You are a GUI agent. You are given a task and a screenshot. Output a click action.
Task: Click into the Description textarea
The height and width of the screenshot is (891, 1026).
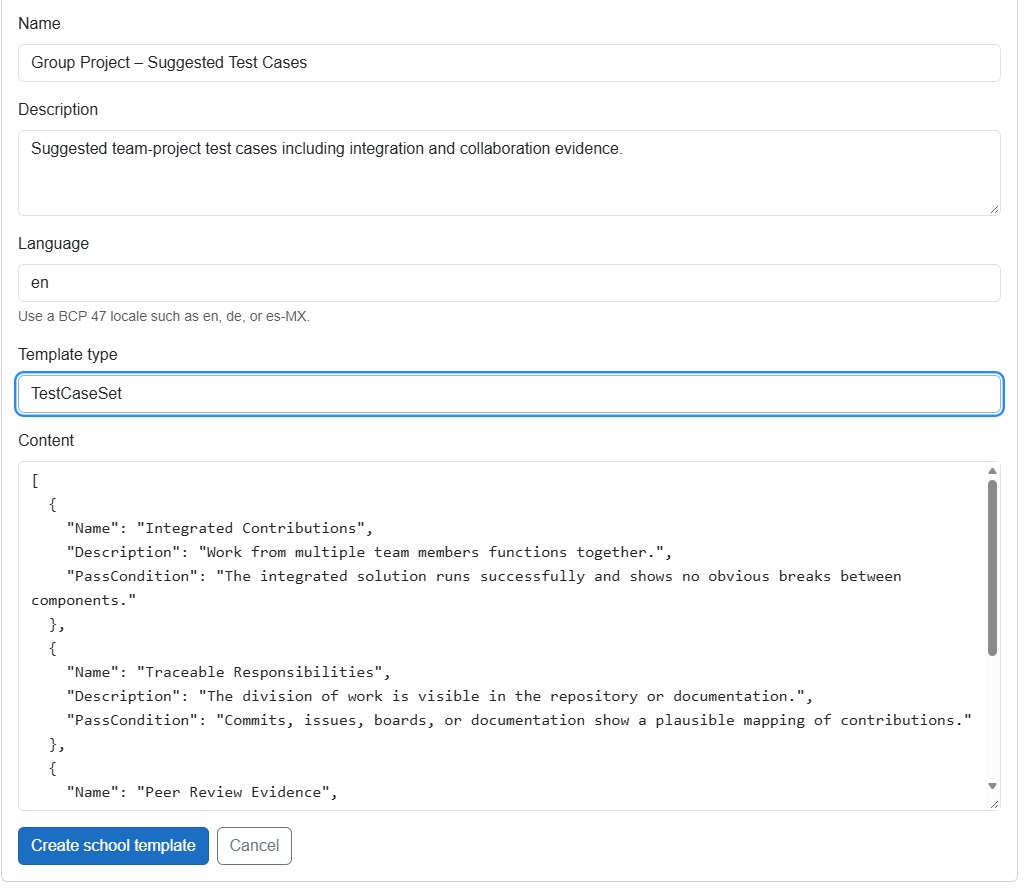[x=509, y=173]
